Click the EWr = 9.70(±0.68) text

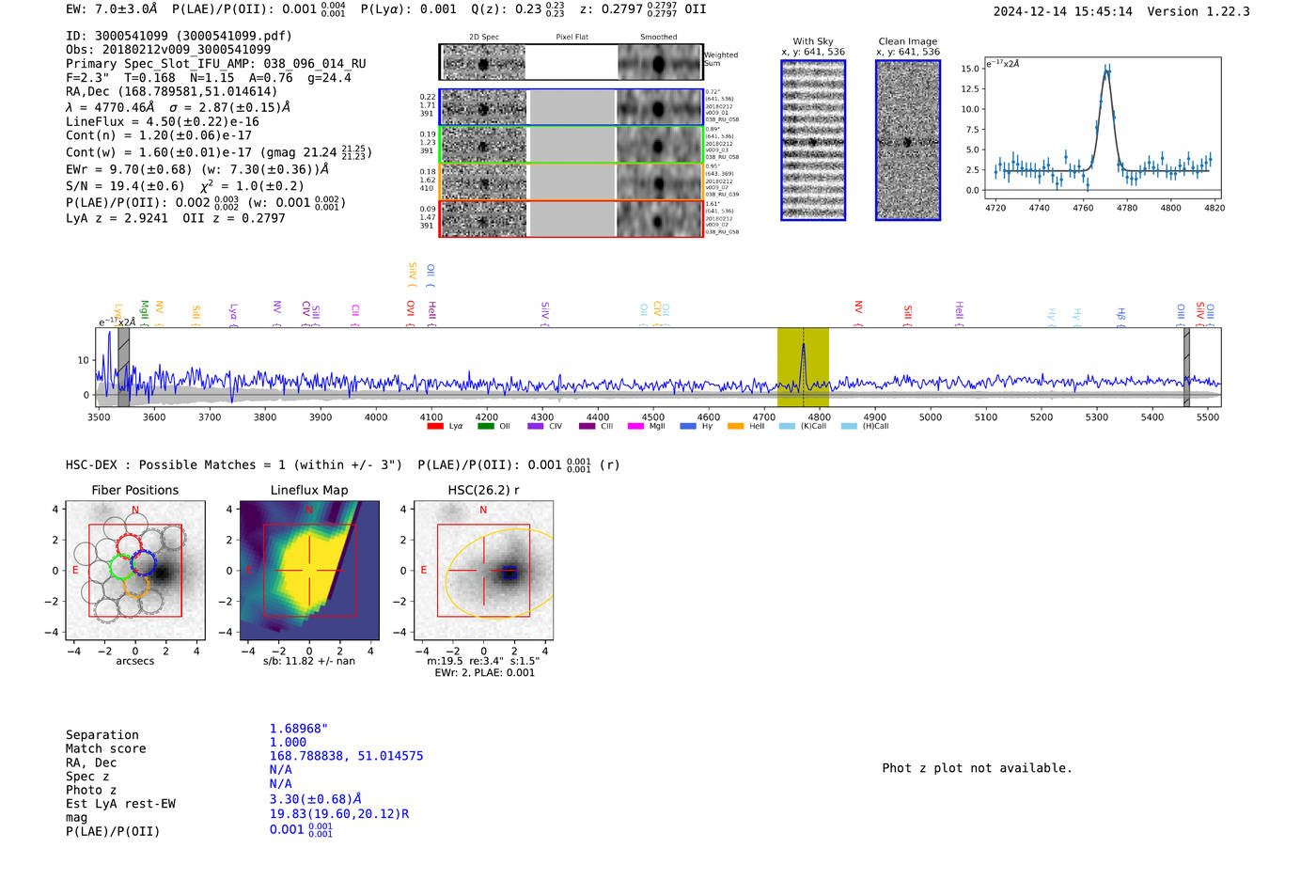[x=129, y=169]
